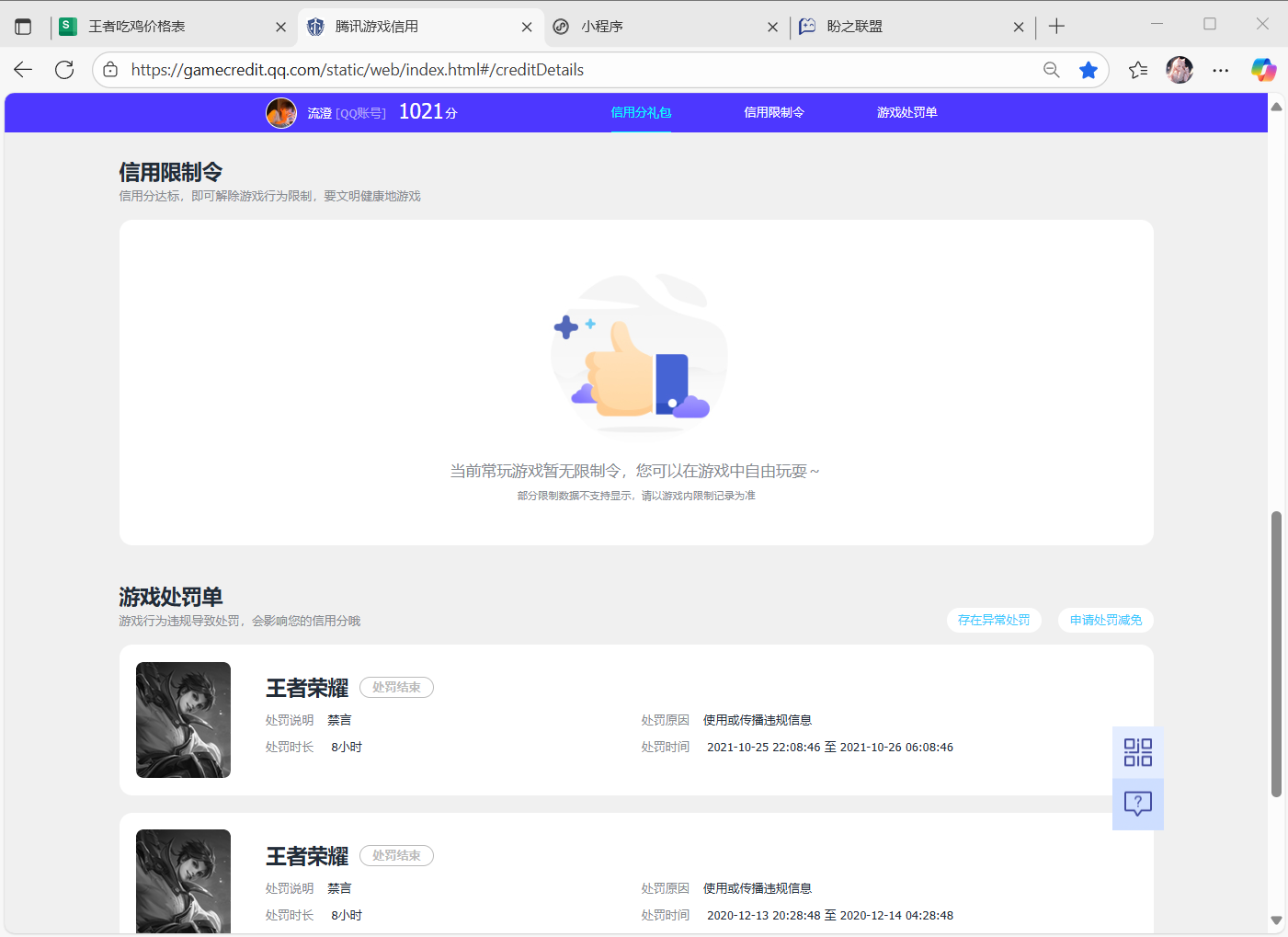Click the 申请处罚减免 button

click(x=1106, y=620)
